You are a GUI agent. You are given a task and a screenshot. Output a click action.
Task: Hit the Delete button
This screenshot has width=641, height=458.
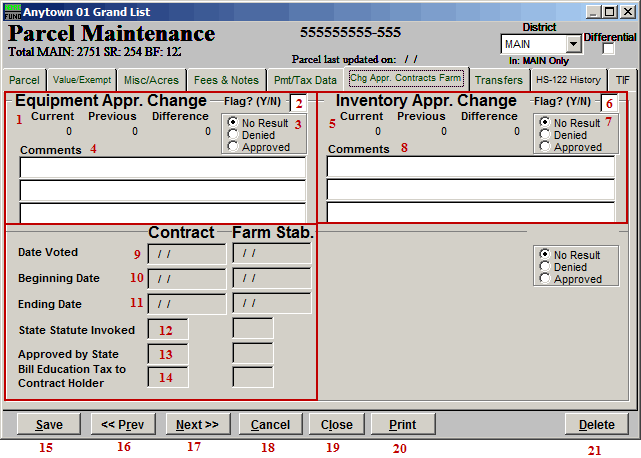(x=596, y=425)
